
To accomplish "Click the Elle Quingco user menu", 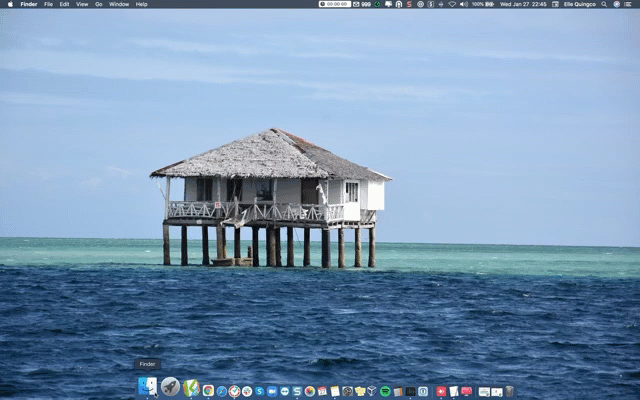I will pyautogui.click(x=580, y=4).
